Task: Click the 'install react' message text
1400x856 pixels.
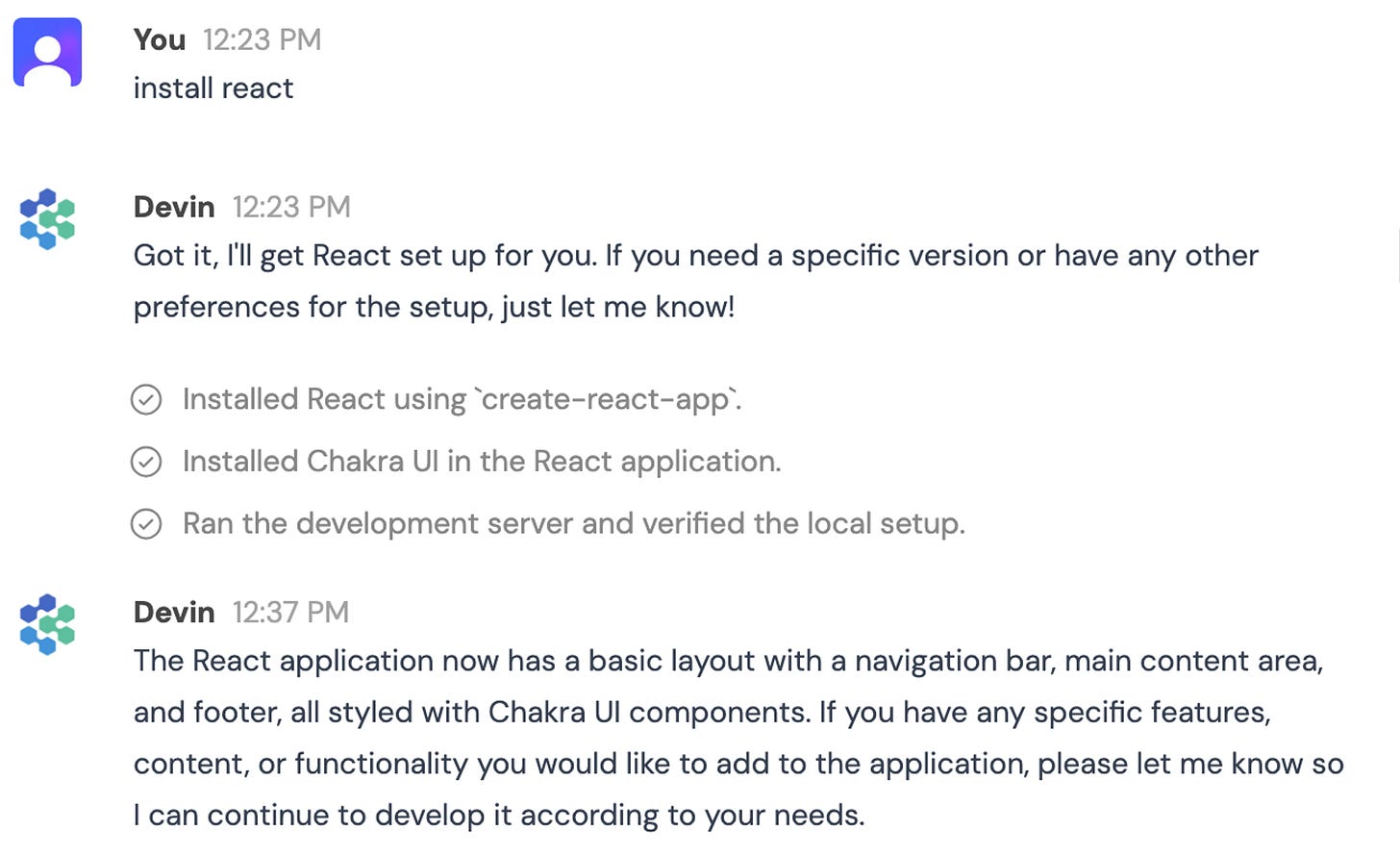Action: 213,88
